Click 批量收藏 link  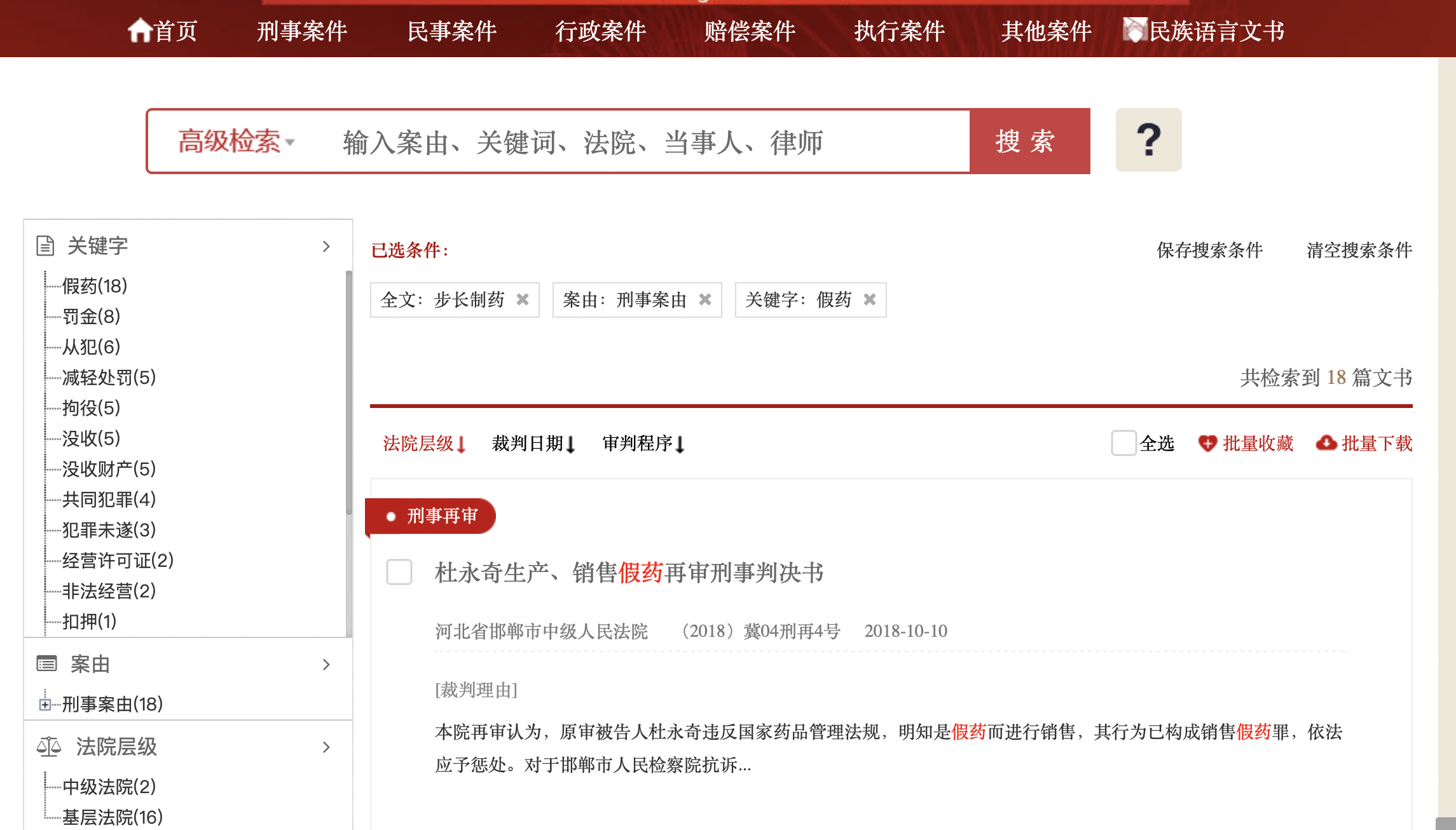point(1258,443)
